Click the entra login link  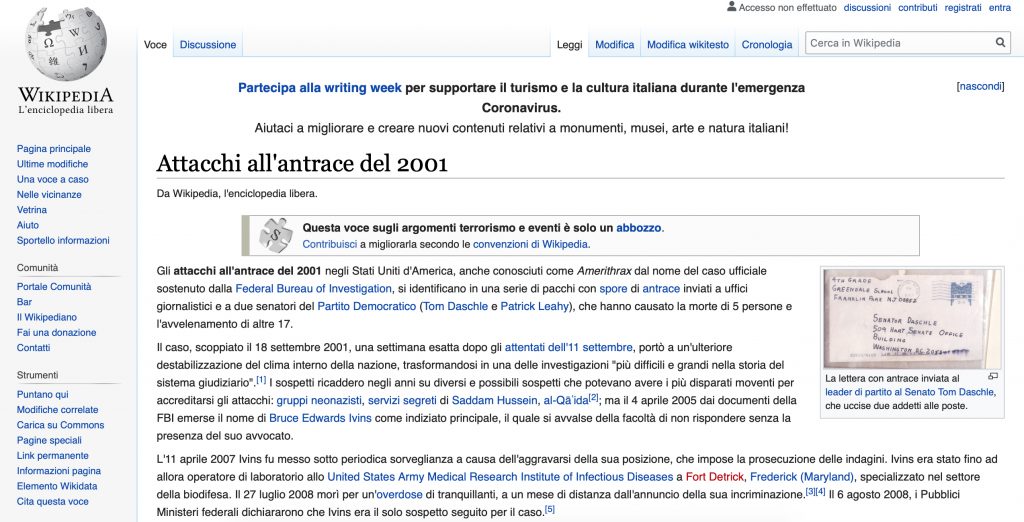click(x=1000, y=8)
